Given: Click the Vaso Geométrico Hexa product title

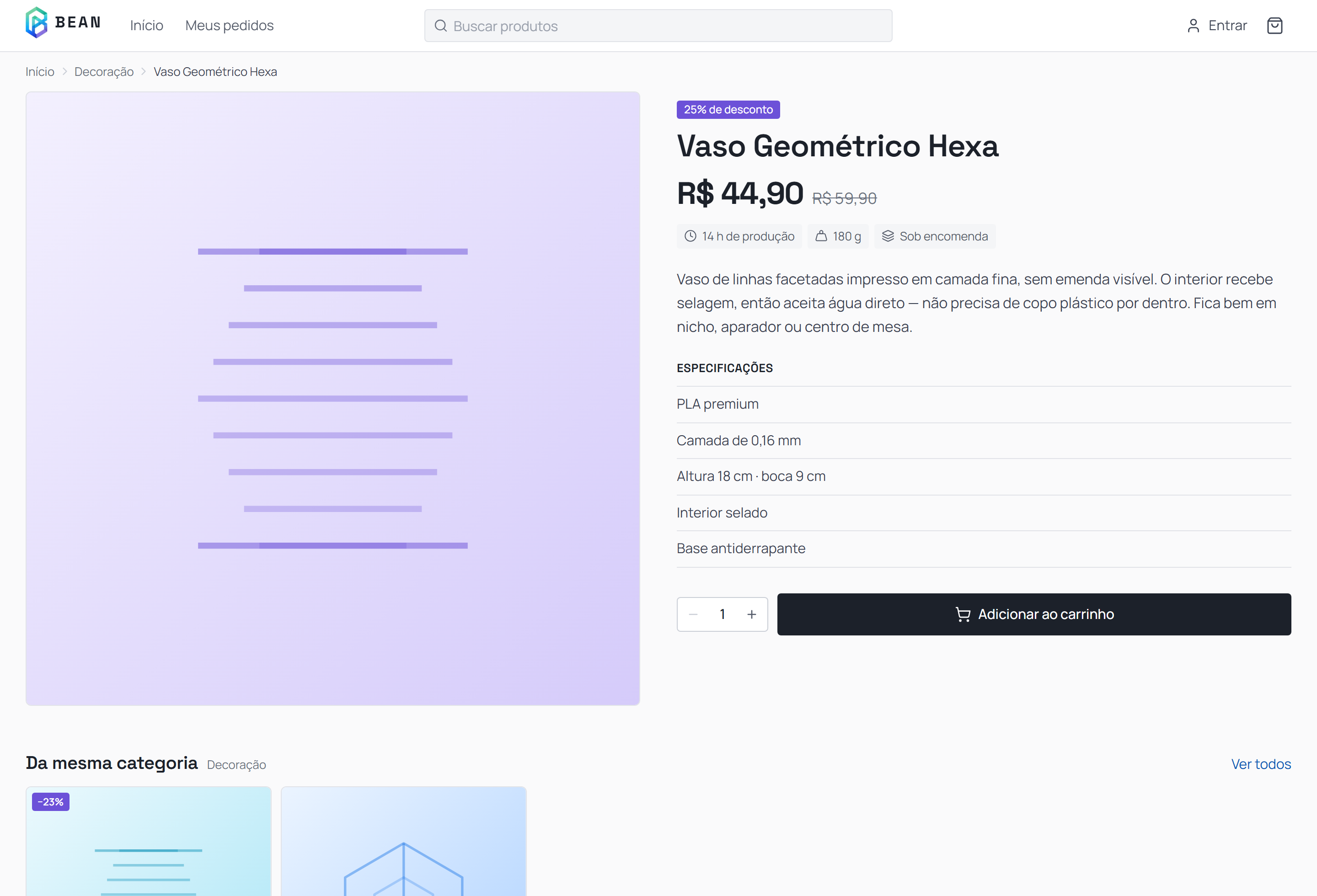Looking at the screenshot, I should pos(837,146).
